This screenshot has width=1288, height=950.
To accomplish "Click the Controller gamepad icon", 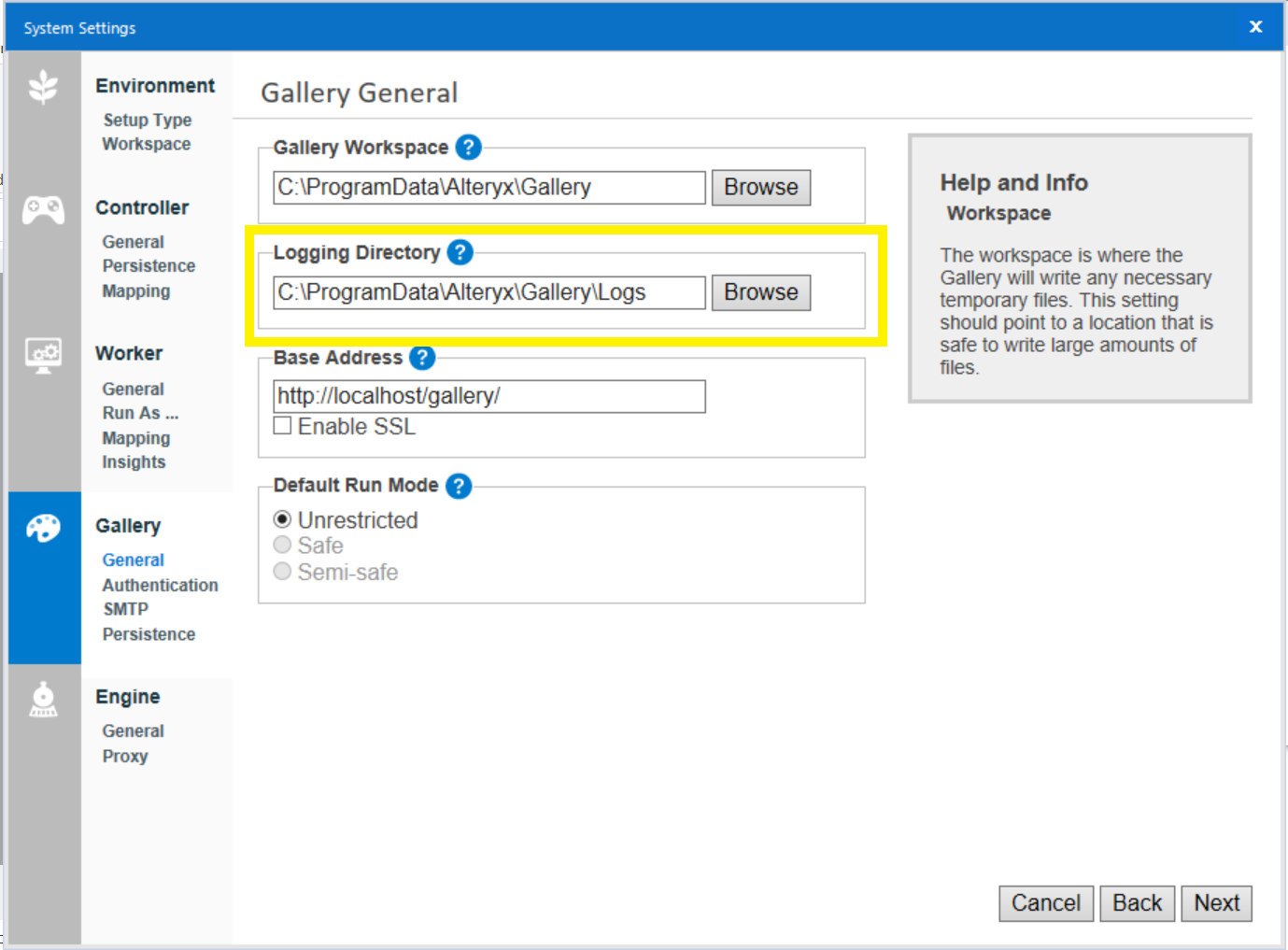I will (x=43, y=210).
